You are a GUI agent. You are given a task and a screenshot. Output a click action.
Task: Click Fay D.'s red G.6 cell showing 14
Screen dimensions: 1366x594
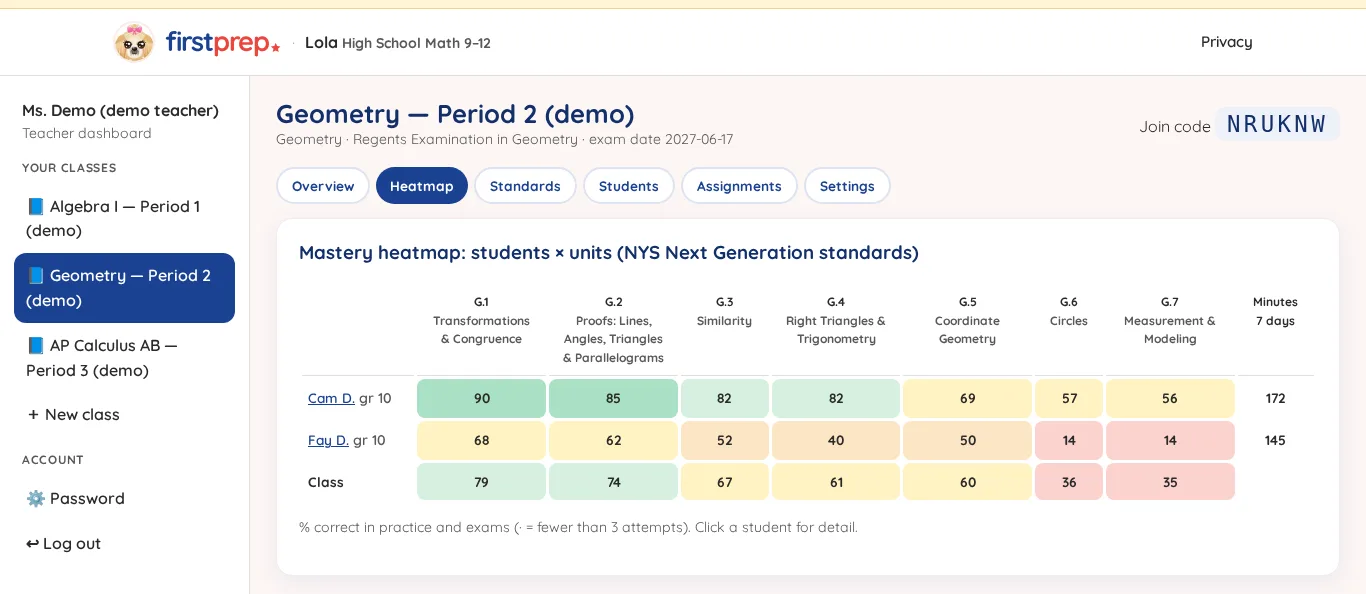coord(1069,440)
